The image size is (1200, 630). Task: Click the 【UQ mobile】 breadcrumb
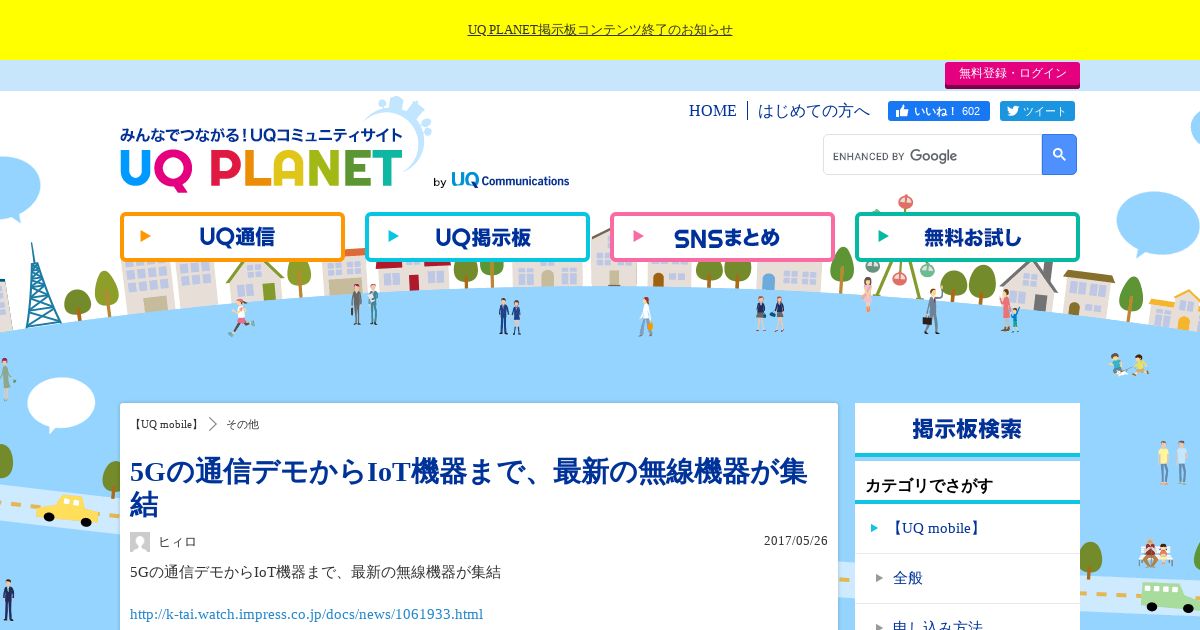pos(165,424)
